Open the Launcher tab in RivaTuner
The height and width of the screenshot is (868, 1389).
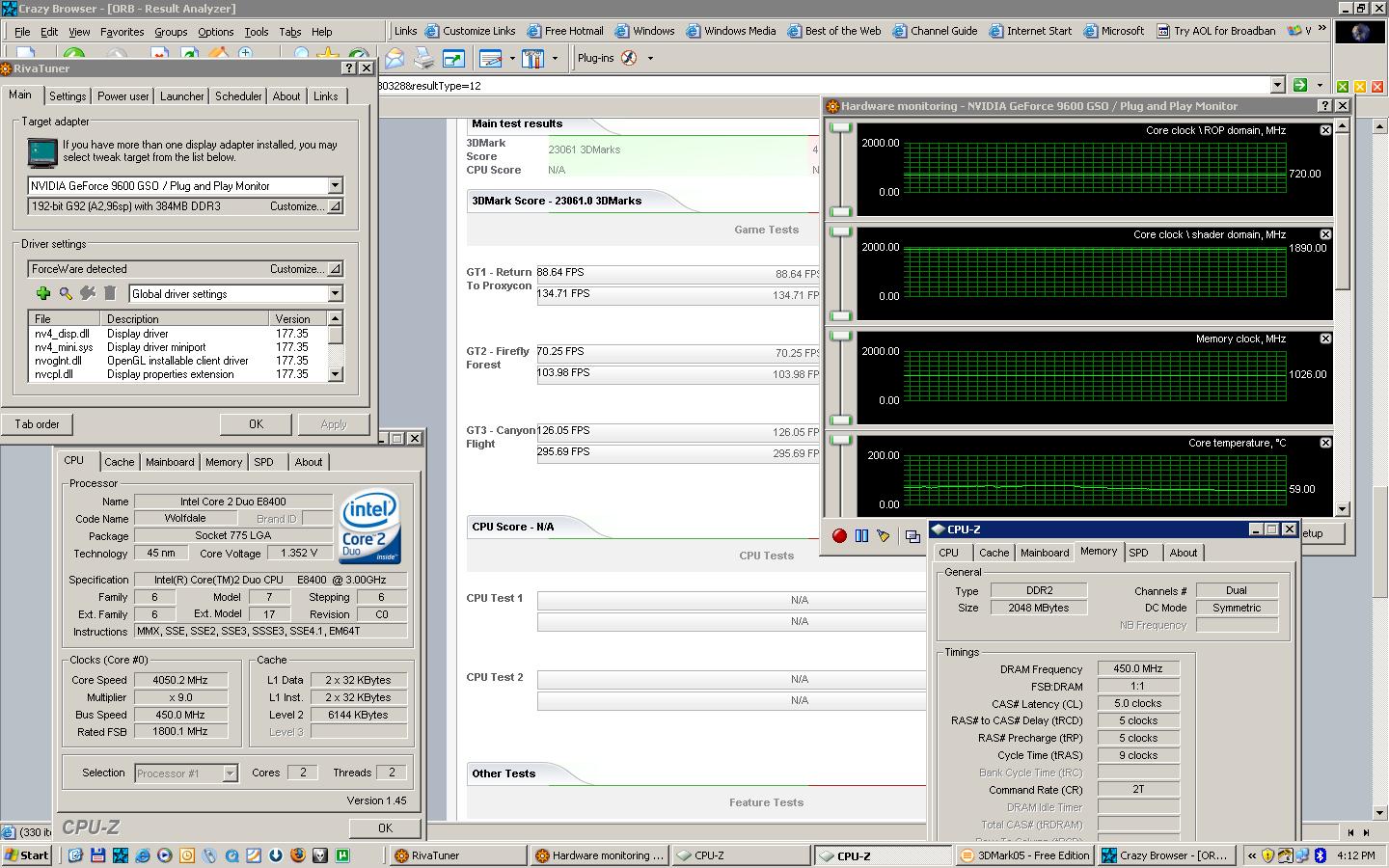coord(181,96)
